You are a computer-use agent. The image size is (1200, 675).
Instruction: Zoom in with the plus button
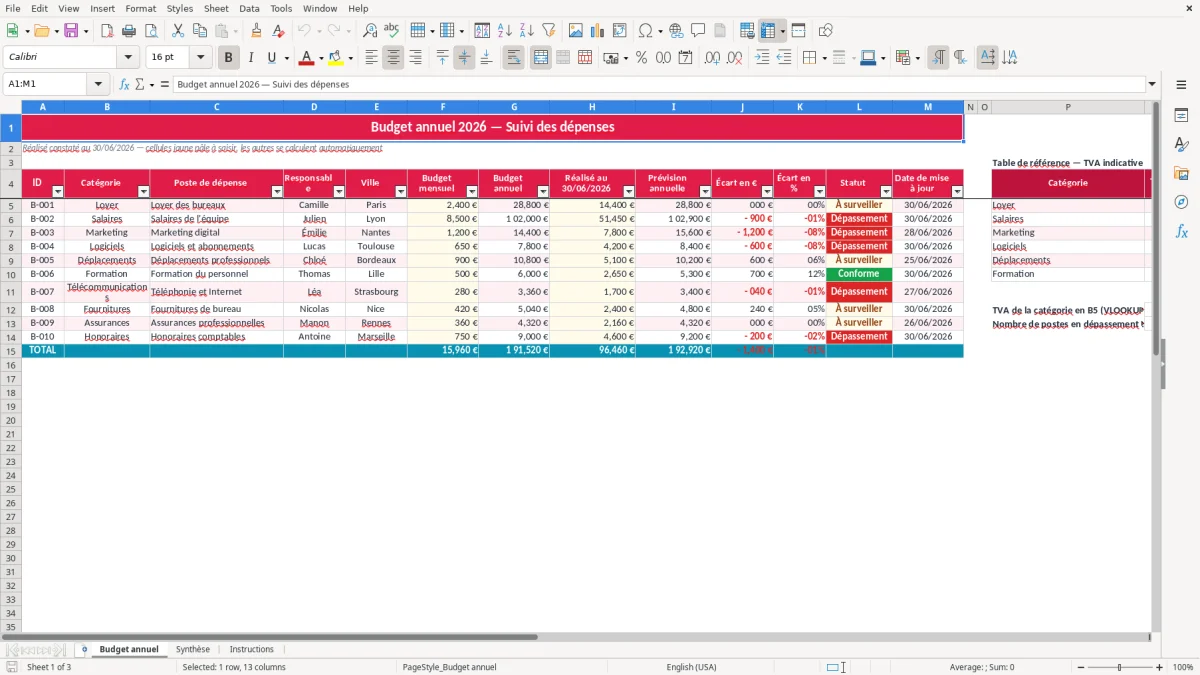pyautogui.click(x=1159, y=667)
